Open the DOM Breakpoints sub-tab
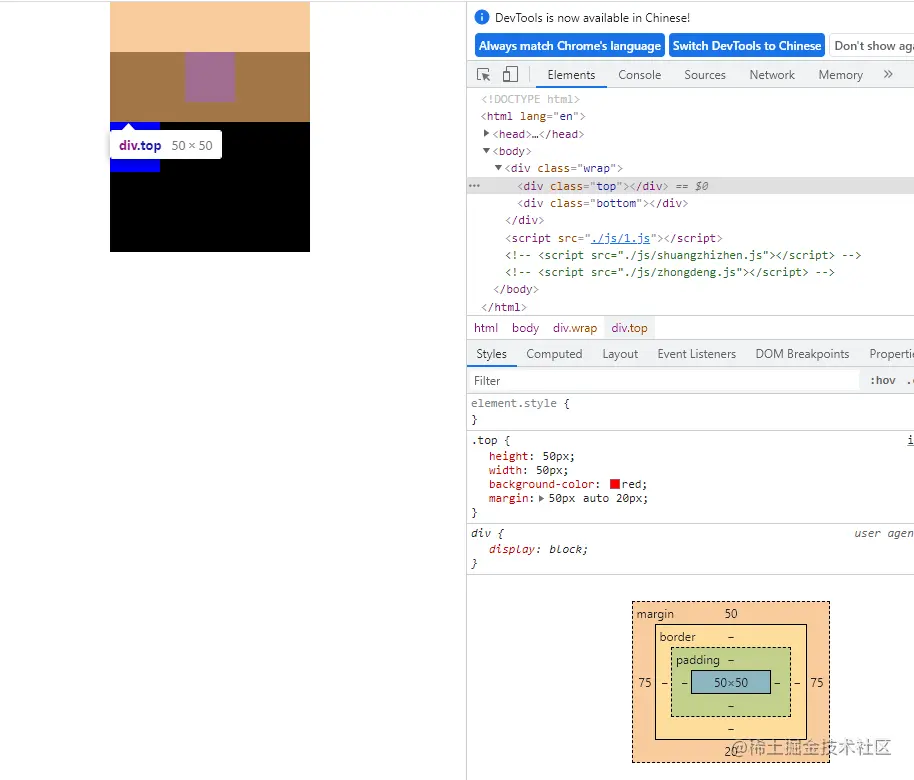Image resolution: width=914 pixels, height=780 pixels. click(x=802, y=354)
